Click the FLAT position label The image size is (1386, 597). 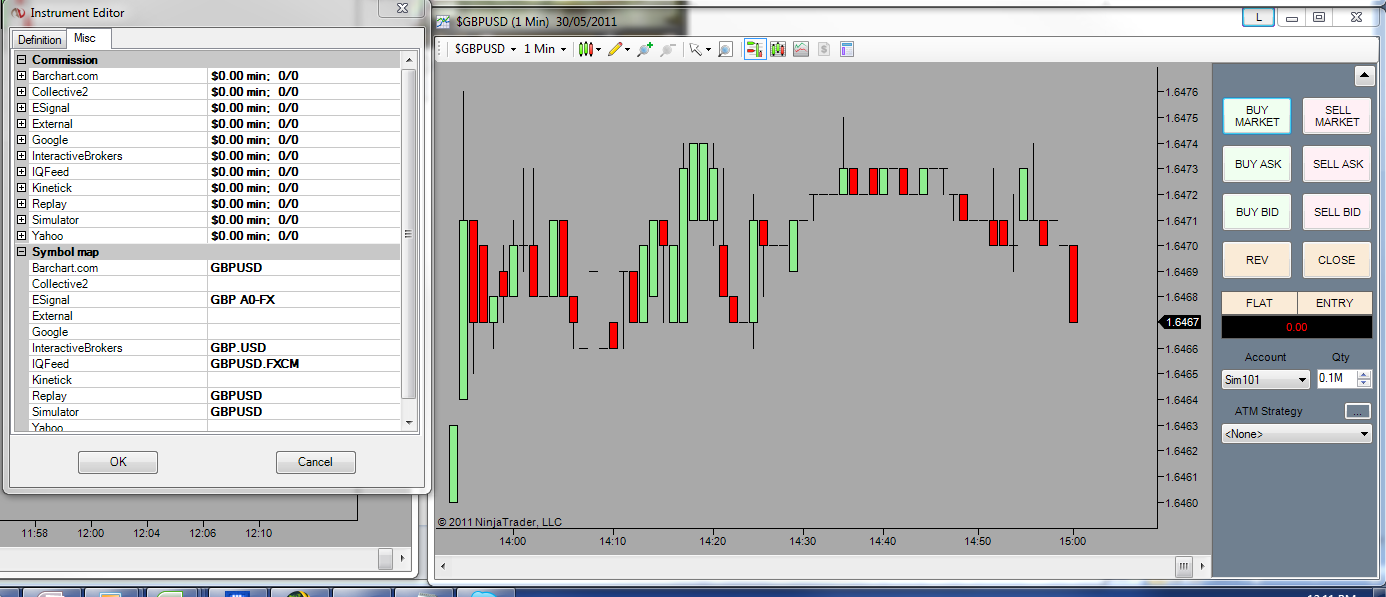(x=1259, y=303)
